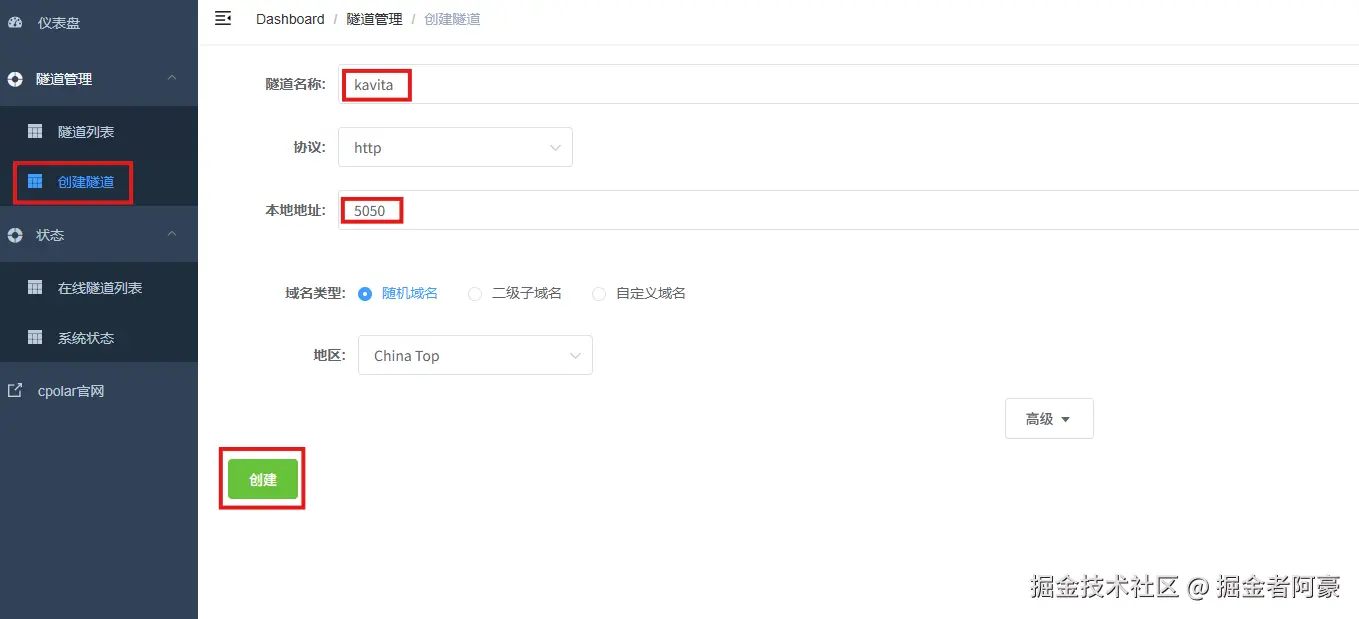Viewport: 1359px width, 619px height.
Task: Click the icon next to 隧道管理
Action: 15,79
